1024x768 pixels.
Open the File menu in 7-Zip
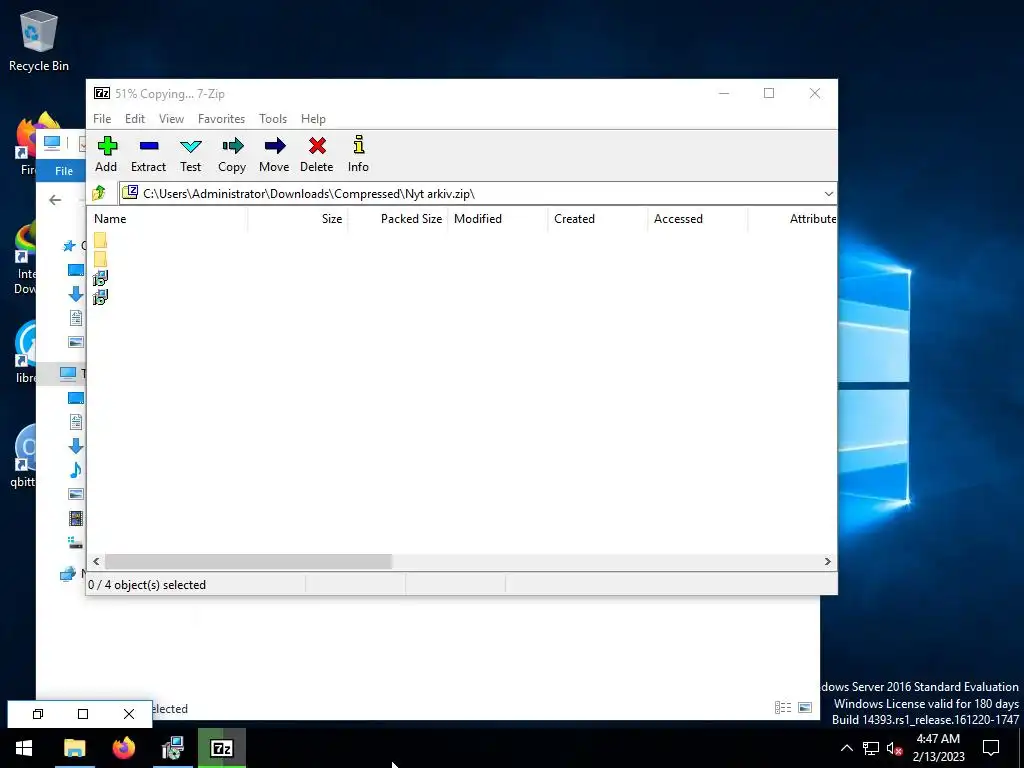click(x=102, y=119)
